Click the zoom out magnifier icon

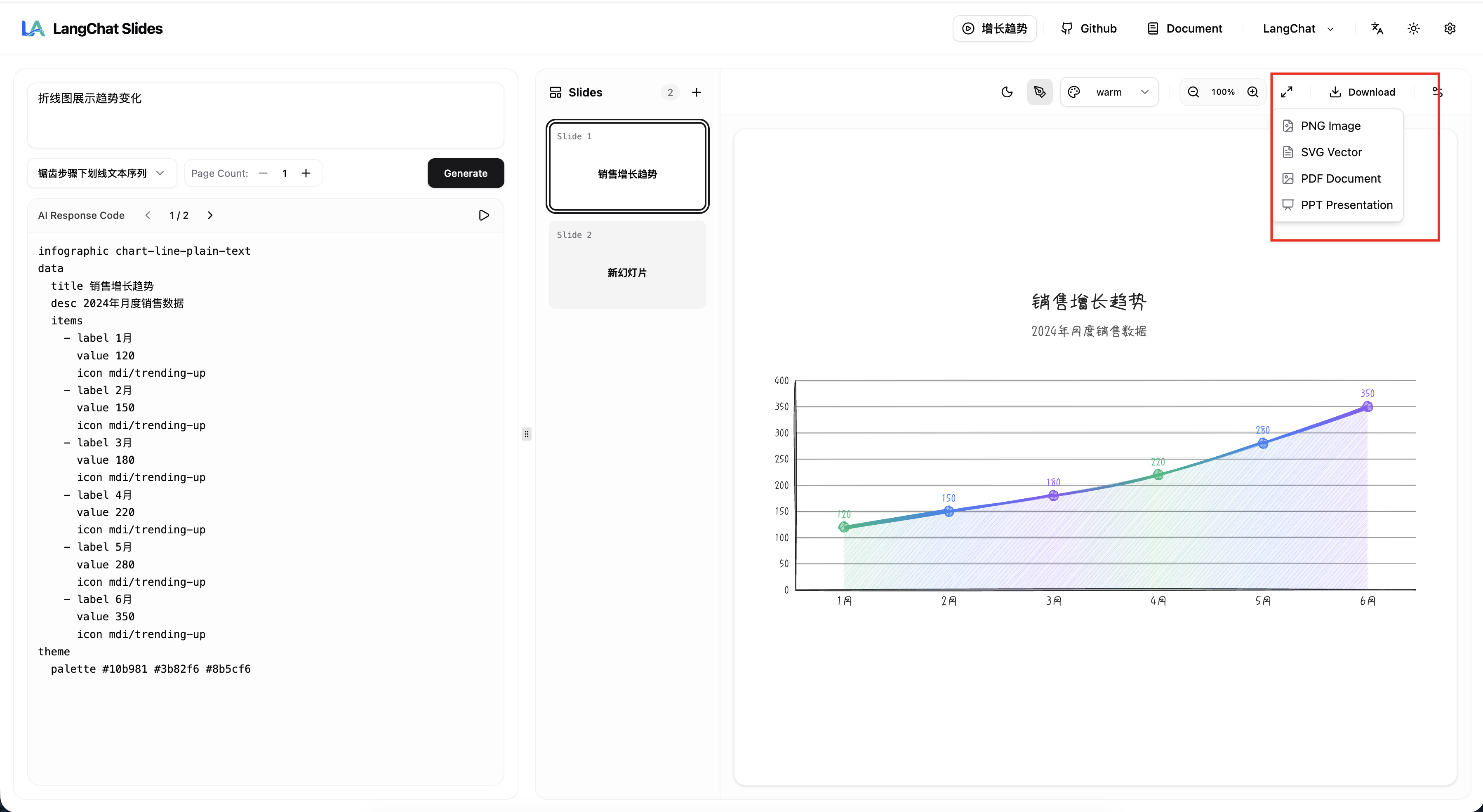(x=1193, y=92)
